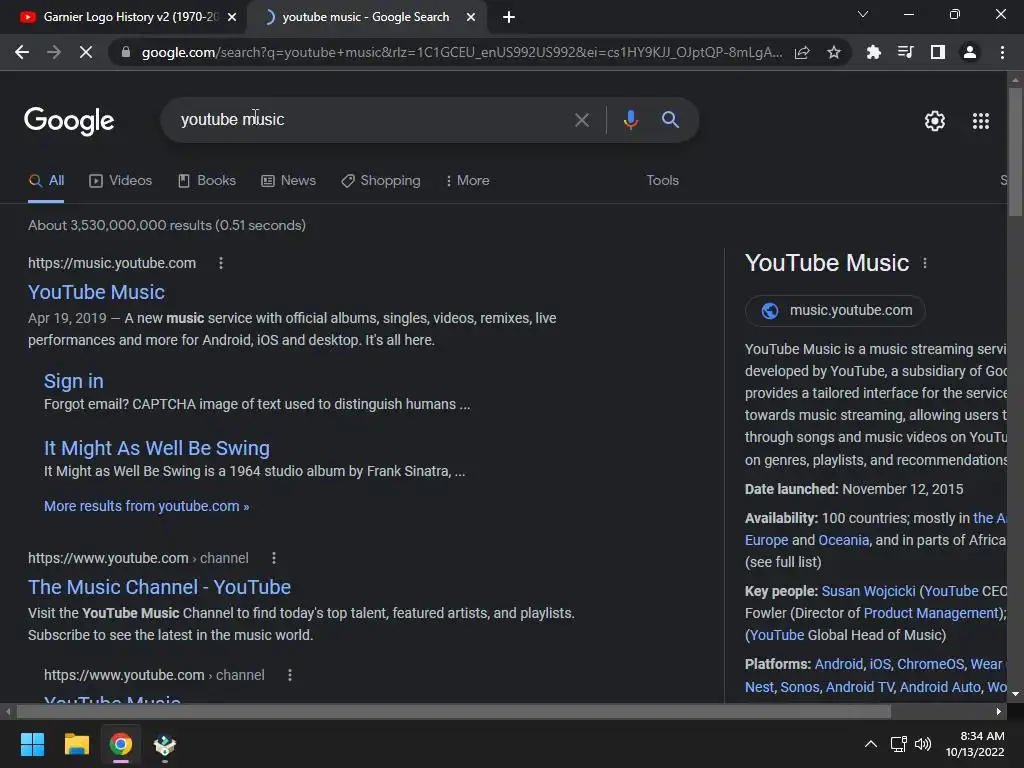Open the volume control in tray
The image size is (1024, 768).
[922, 744]
